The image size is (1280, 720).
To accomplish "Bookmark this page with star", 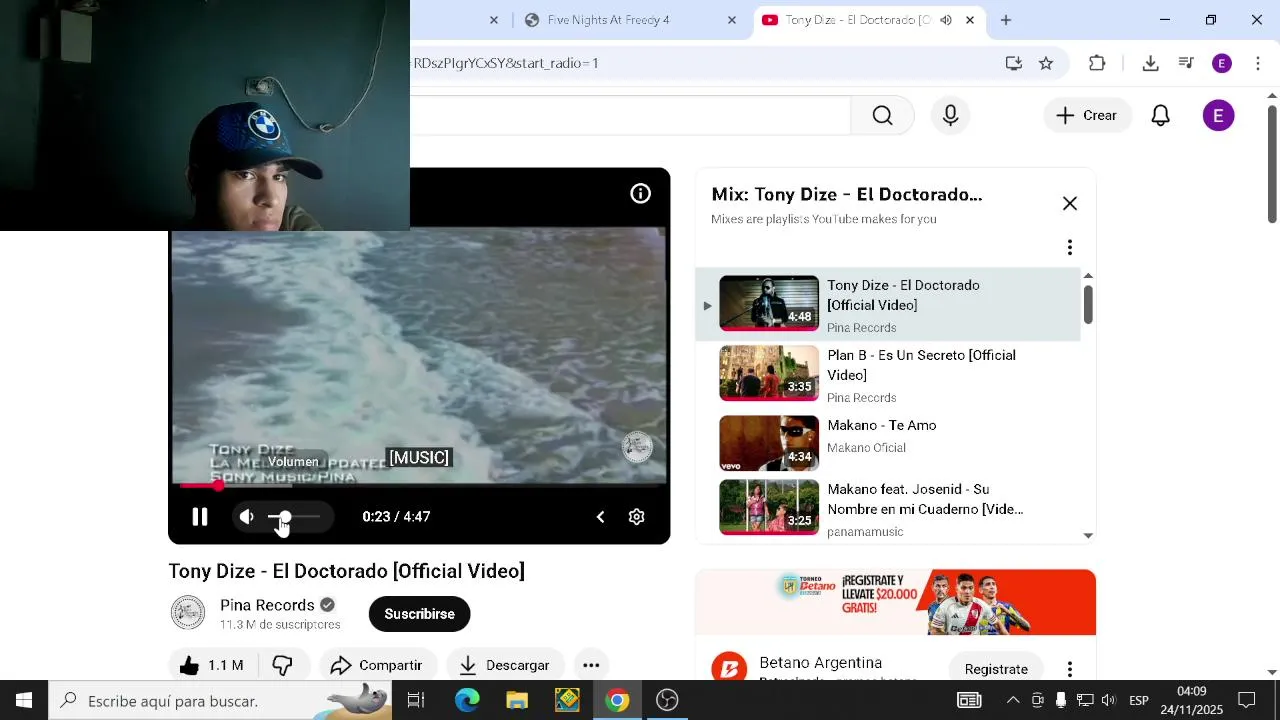I will (x=1046, y=63).
